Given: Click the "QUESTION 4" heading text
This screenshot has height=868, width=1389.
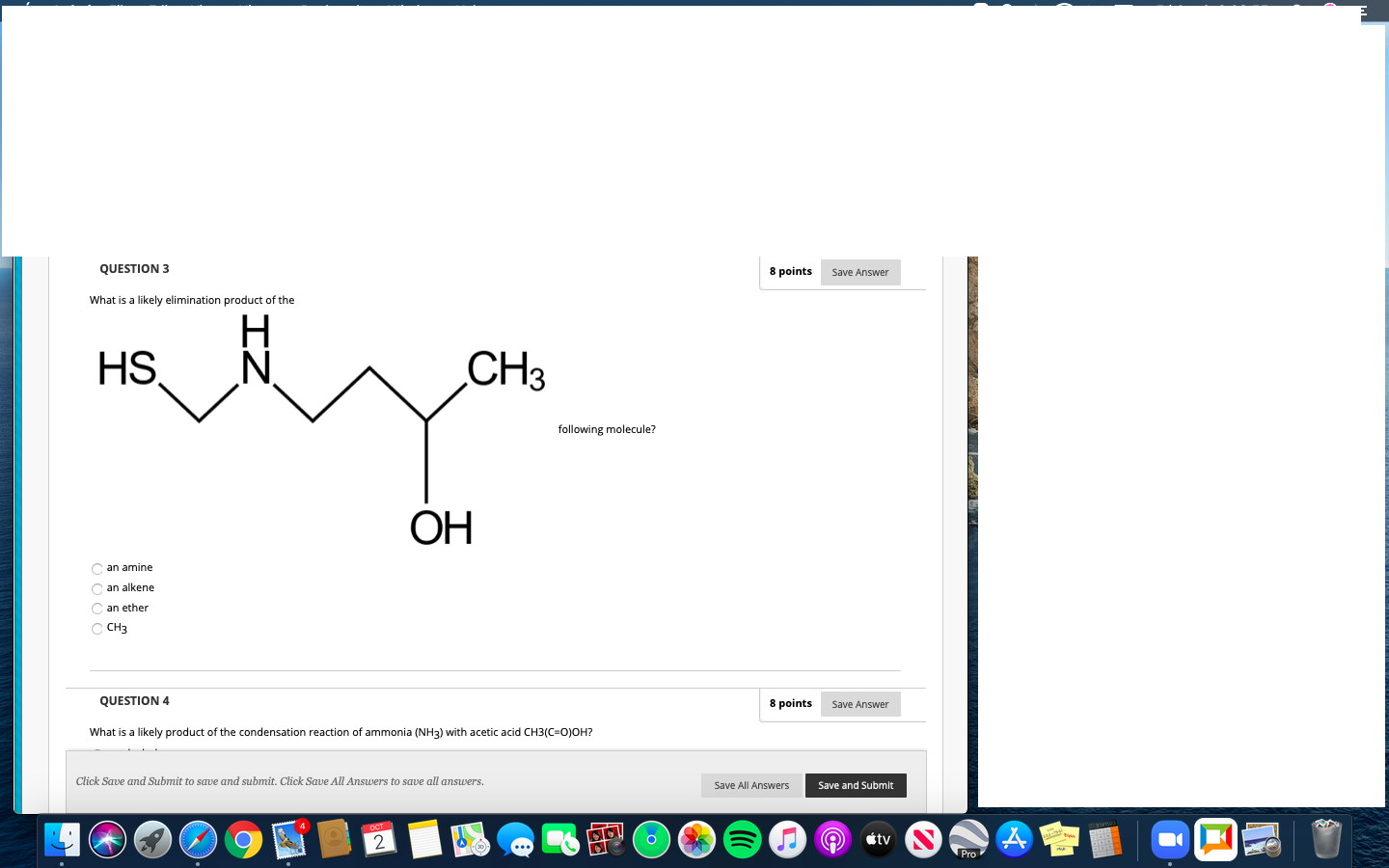Looking at the screenshot, I should [x=134, y=701].
